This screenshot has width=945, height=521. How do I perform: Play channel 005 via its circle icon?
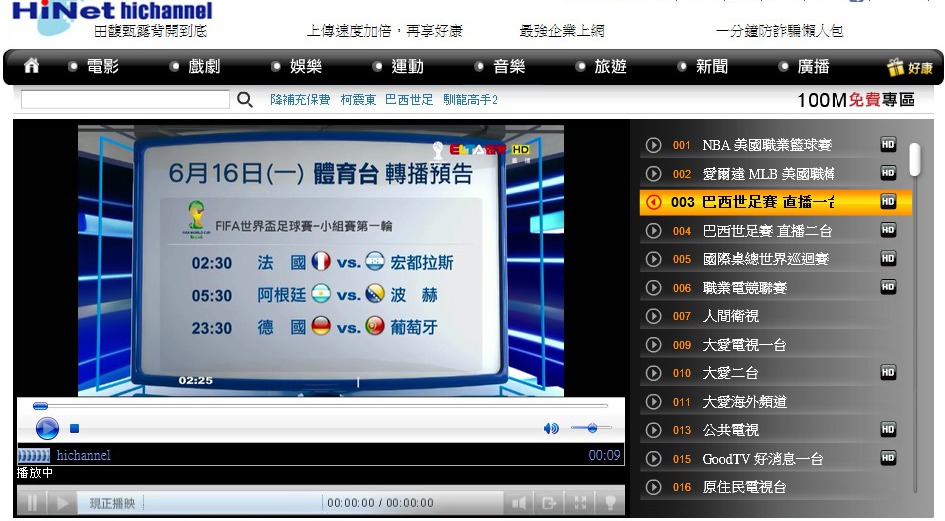click(653, 259)
